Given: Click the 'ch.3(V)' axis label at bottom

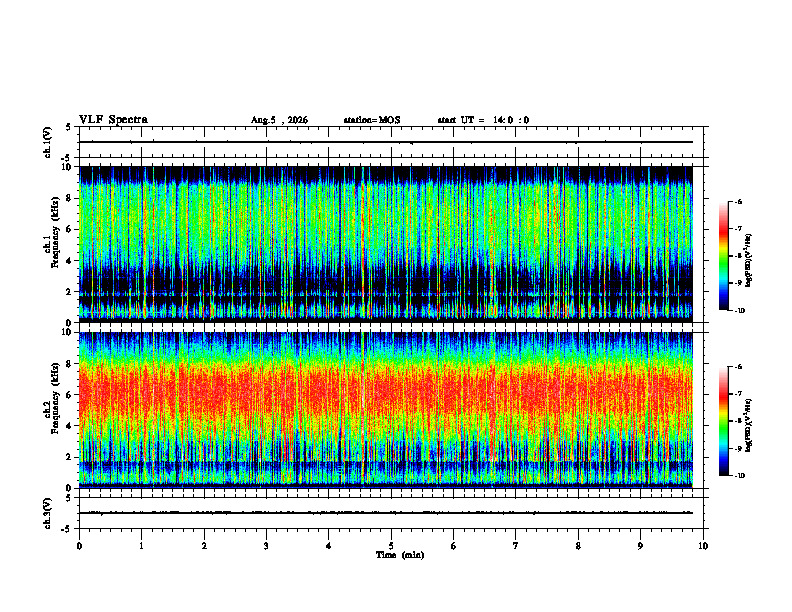Looking at the screenshot, I should tap(48, 513).
